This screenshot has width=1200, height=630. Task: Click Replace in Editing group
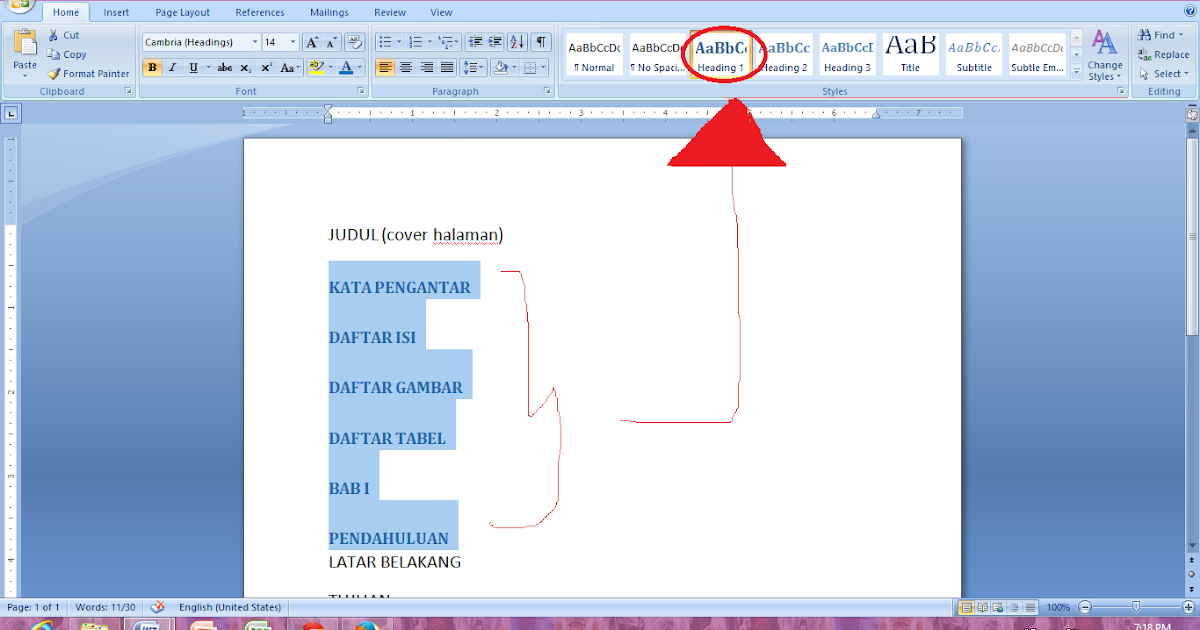1164,54
